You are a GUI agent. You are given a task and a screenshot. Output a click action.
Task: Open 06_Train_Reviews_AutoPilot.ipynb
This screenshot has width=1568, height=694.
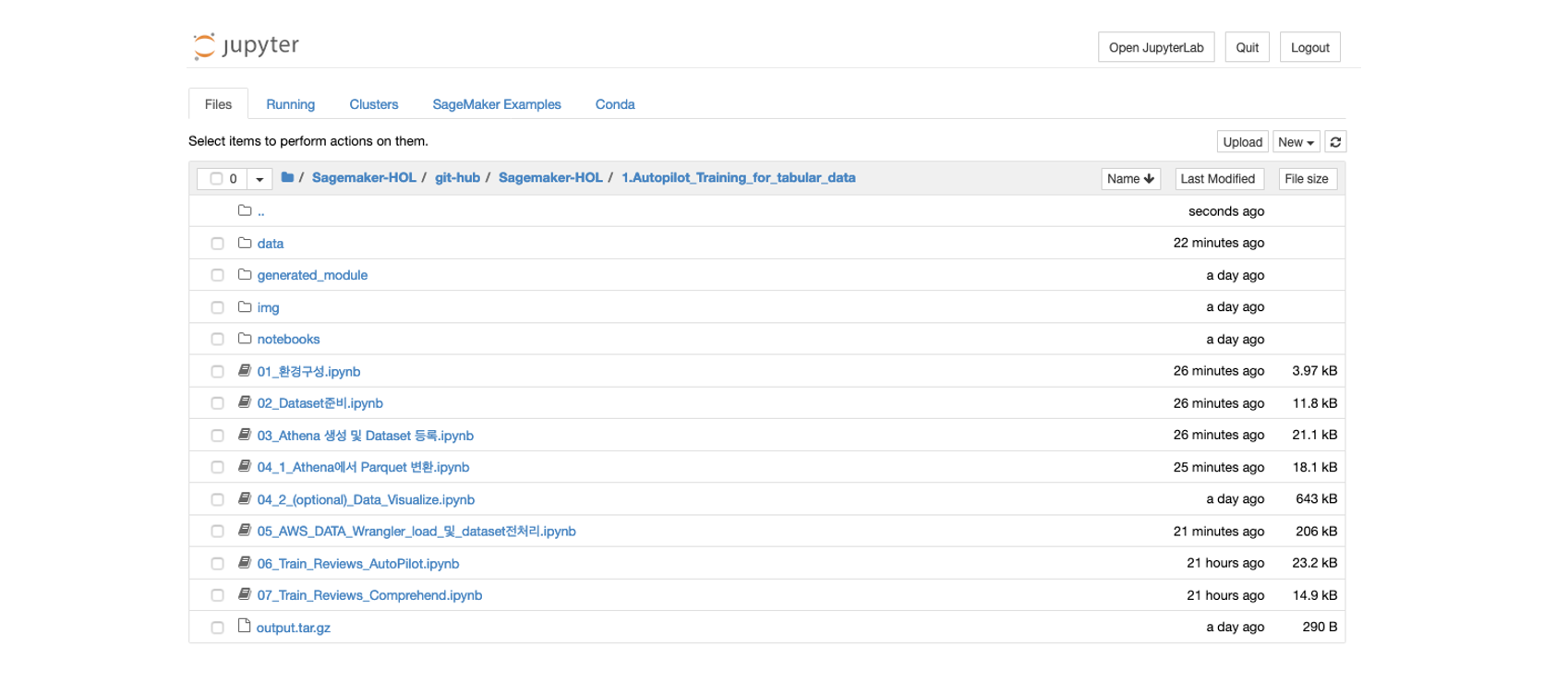[x=358, y=564]
